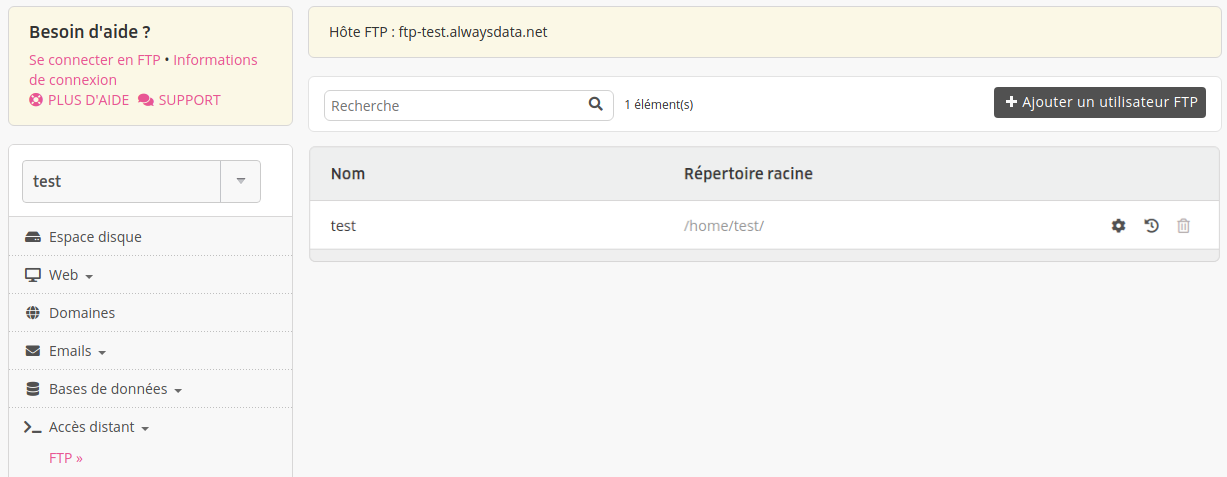Click the hard drive icon beside Espace disque
This screenshot has height=477, width=1227.
33,237
